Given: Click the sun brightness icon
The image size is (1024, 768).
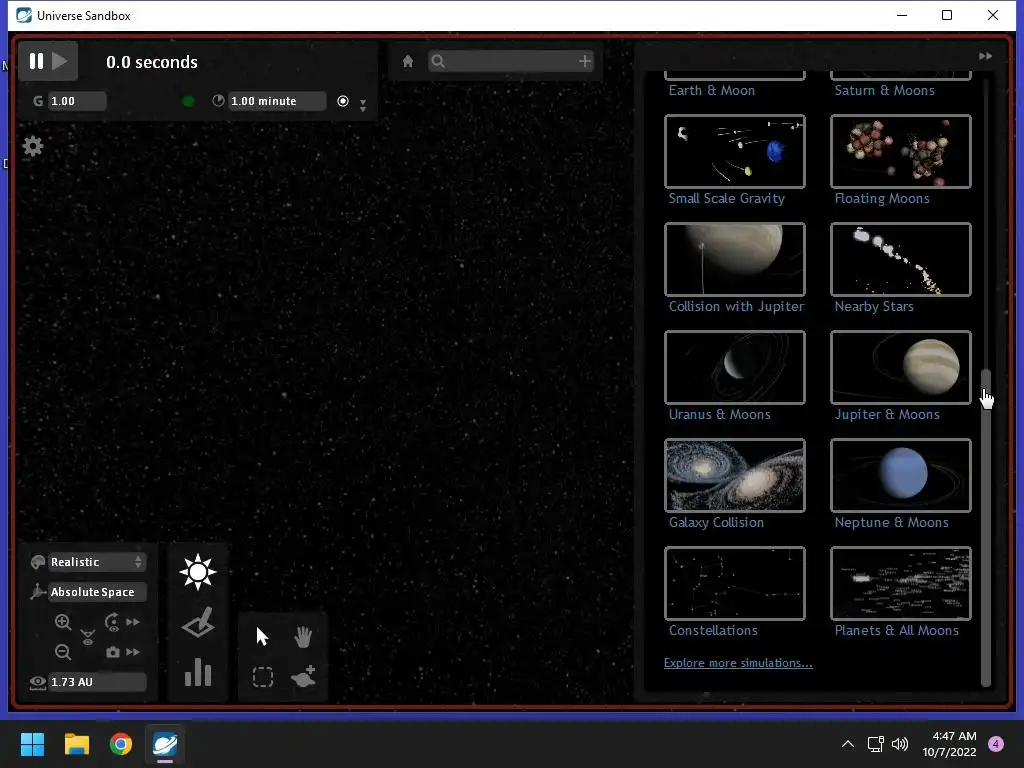Looking at the screenshot, I should 198,572.
